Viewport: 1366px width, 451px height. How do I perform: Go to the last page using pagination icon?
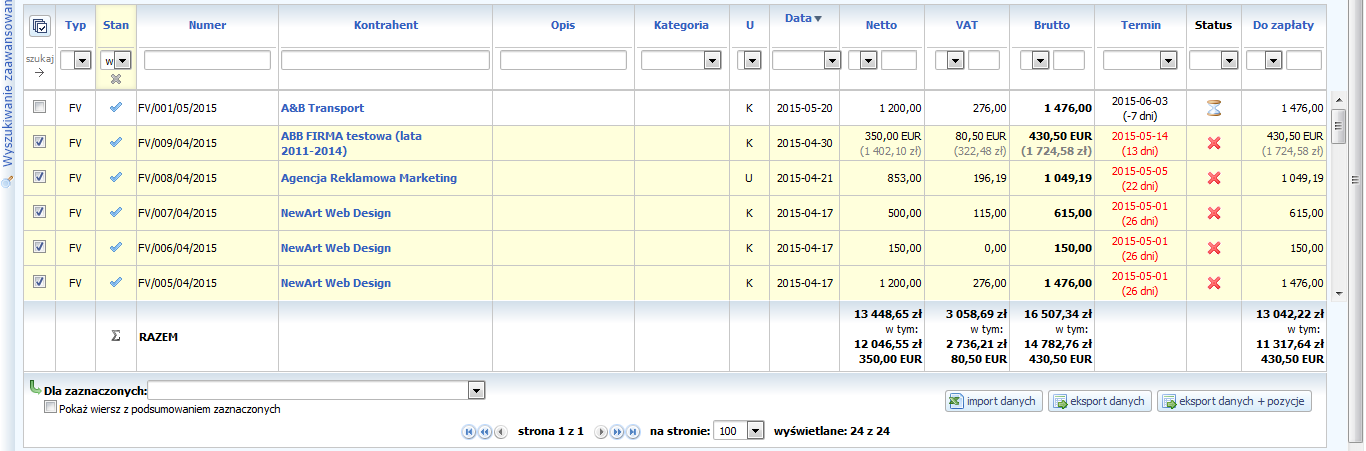click(x=632, y=431)
